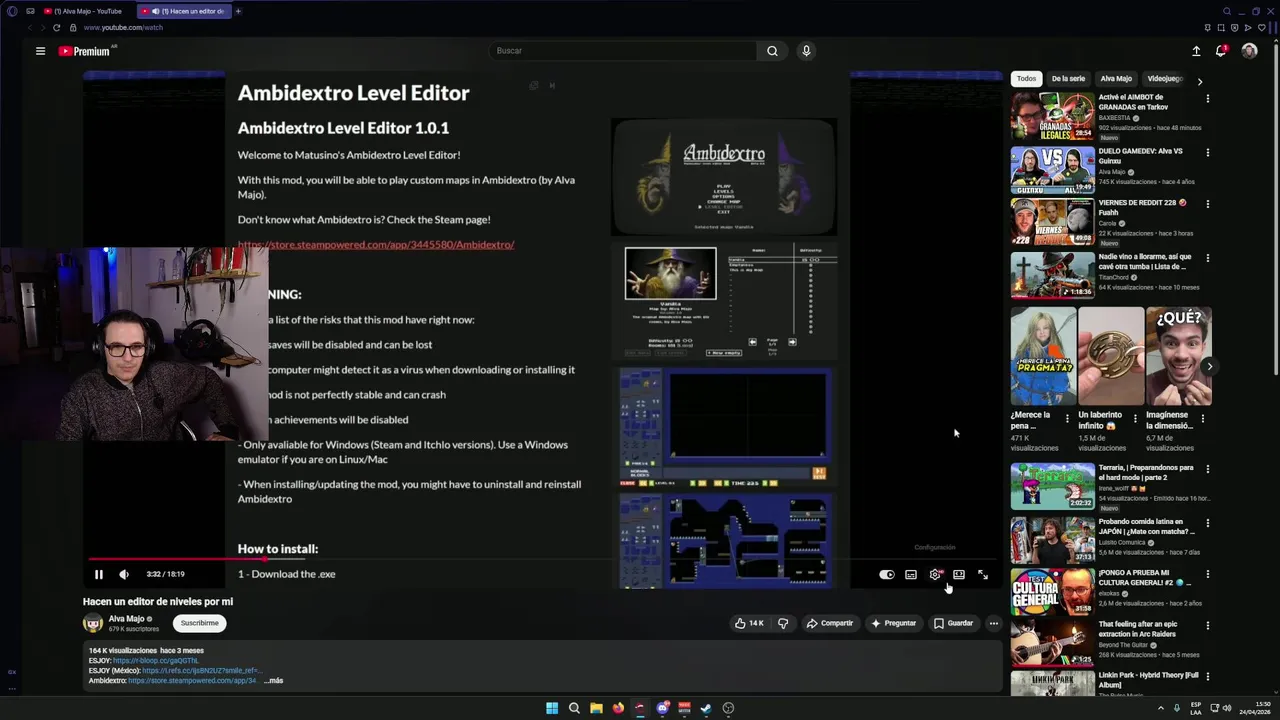Toggle the autoplay switch in the player
Image resolution: width=1280 pixels, height=720 pixels.
[x=887, y=574]
